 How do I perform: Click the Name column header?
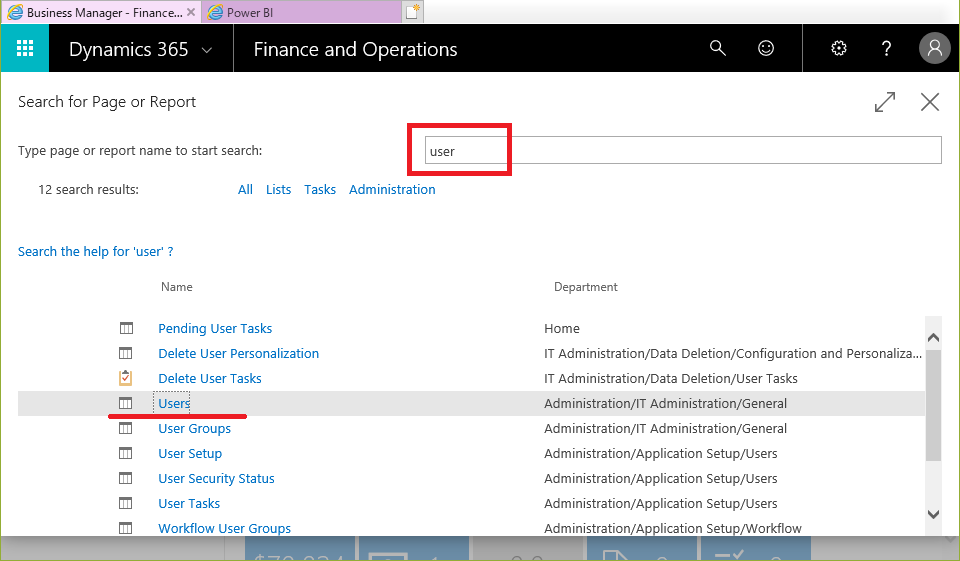point(176,287)
